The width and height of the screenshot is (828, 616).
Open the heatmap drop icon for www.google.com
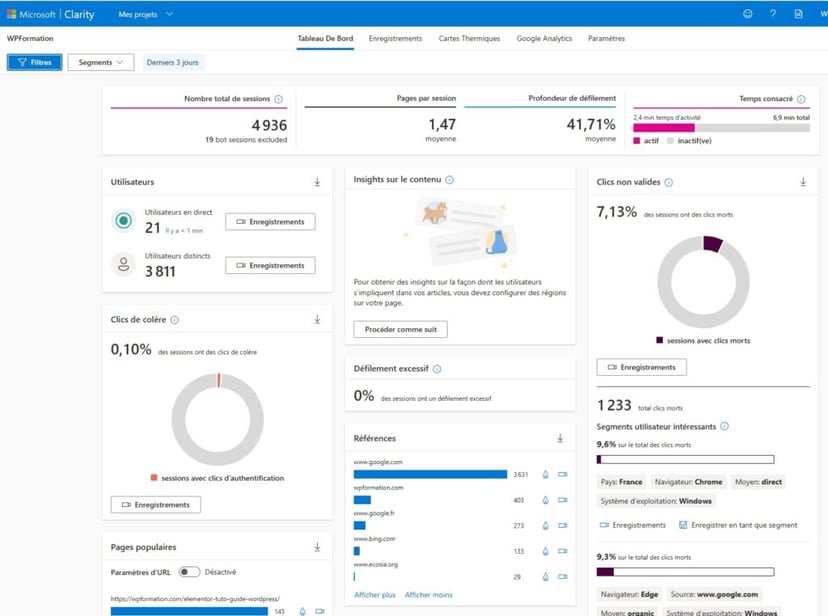click(546, 474)
